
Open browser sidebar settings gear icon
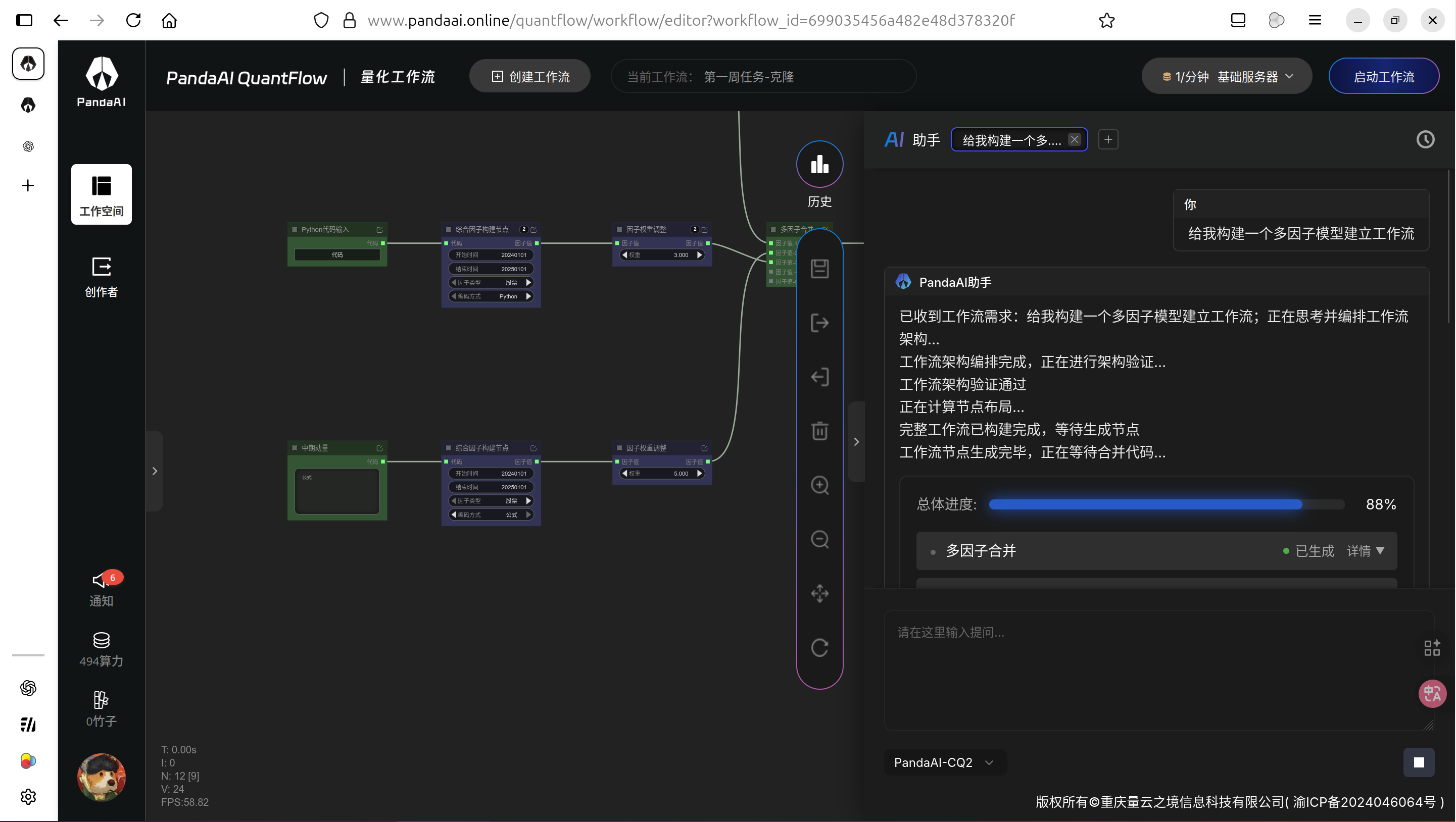pyautogui.click(x=28, y=797)
